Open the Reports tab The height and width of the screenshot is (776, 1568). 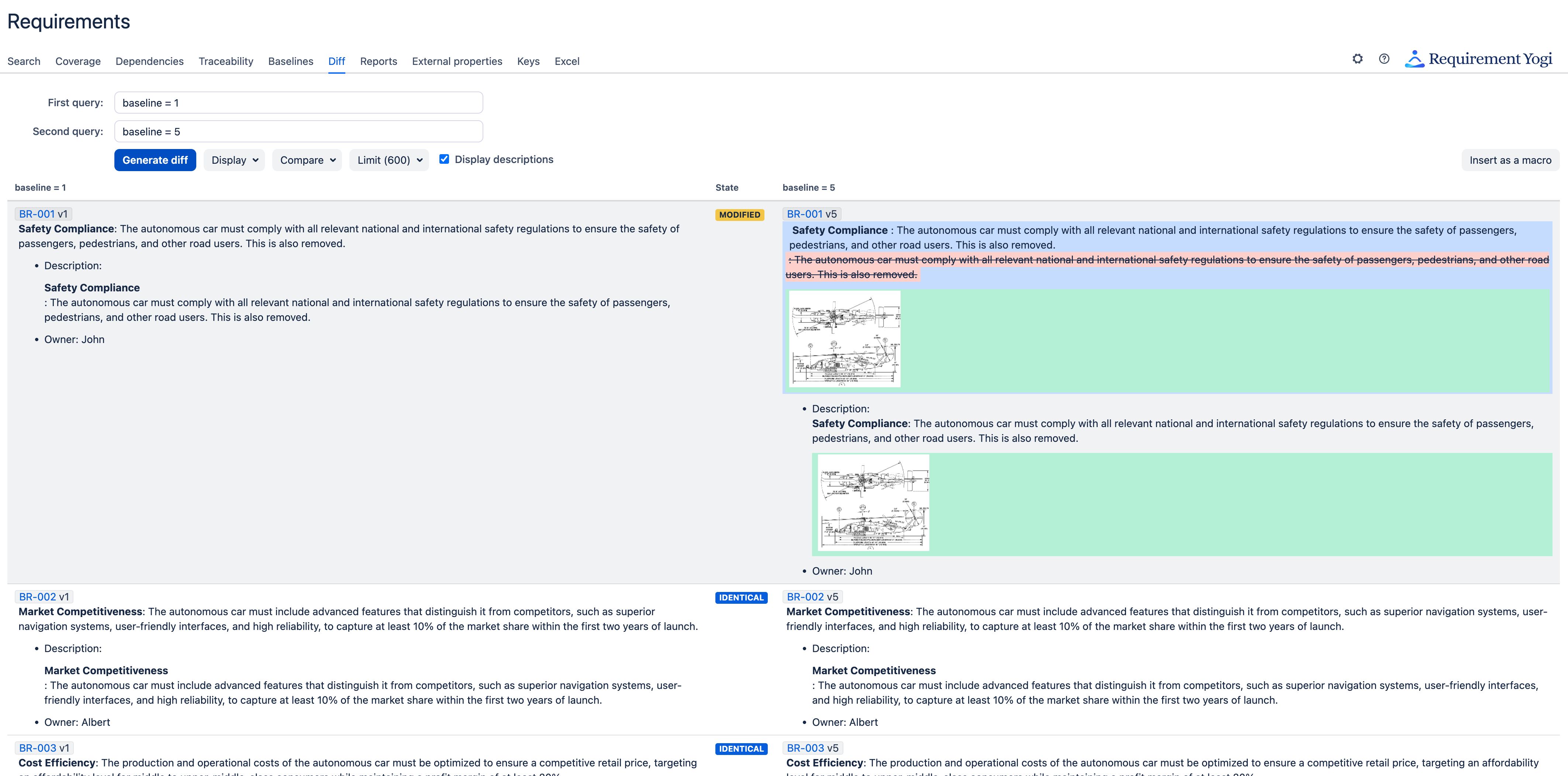pos(379,61)
